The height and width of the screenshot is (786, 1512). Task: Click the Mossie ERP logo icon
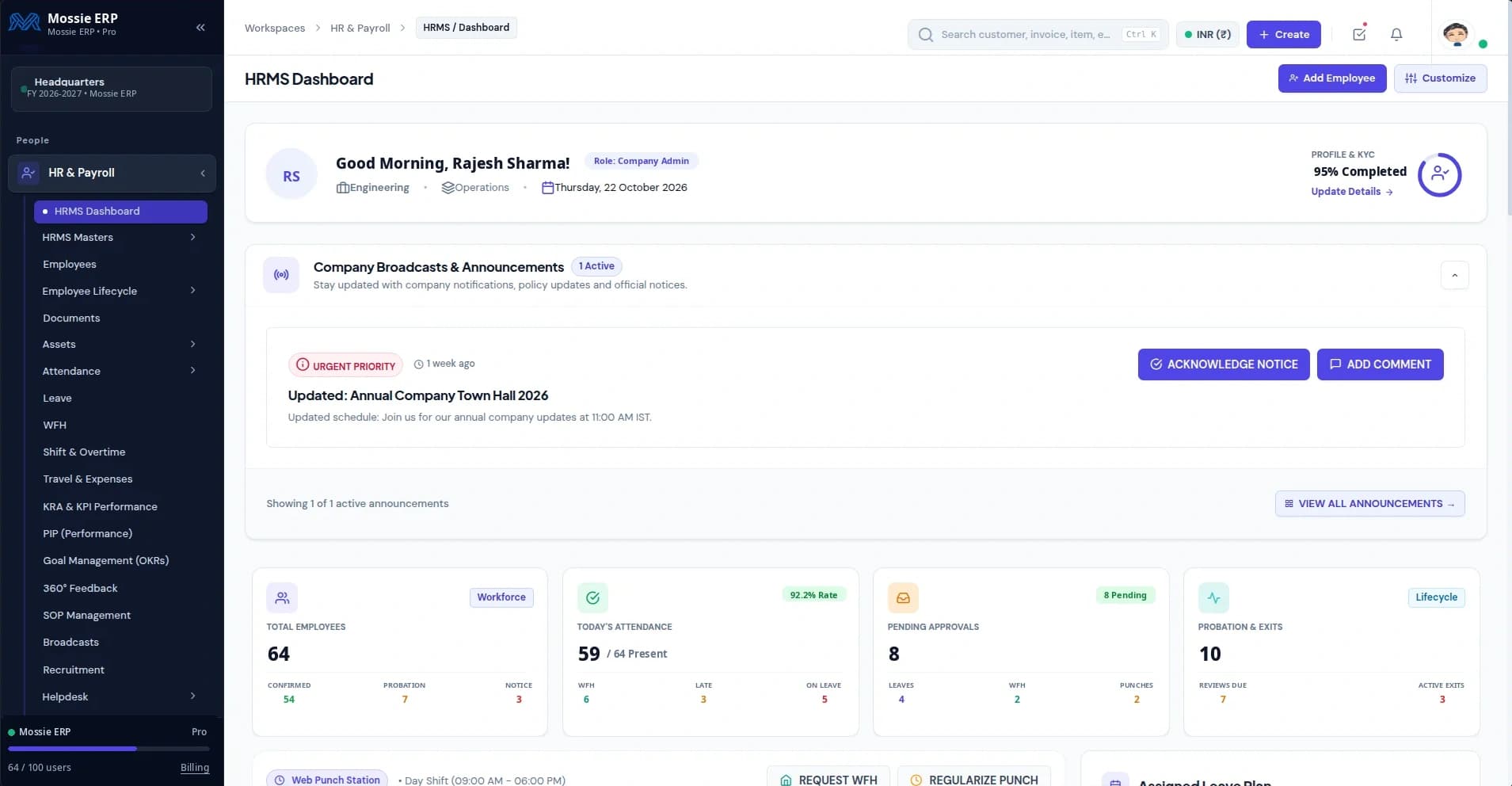(x=25, y=22)
